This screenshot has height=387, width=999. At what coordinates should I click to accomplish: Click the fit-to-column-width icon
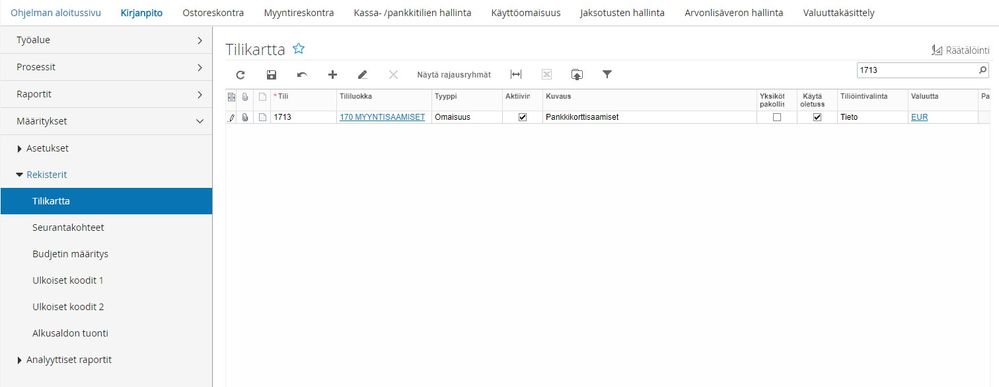[516, 75]
